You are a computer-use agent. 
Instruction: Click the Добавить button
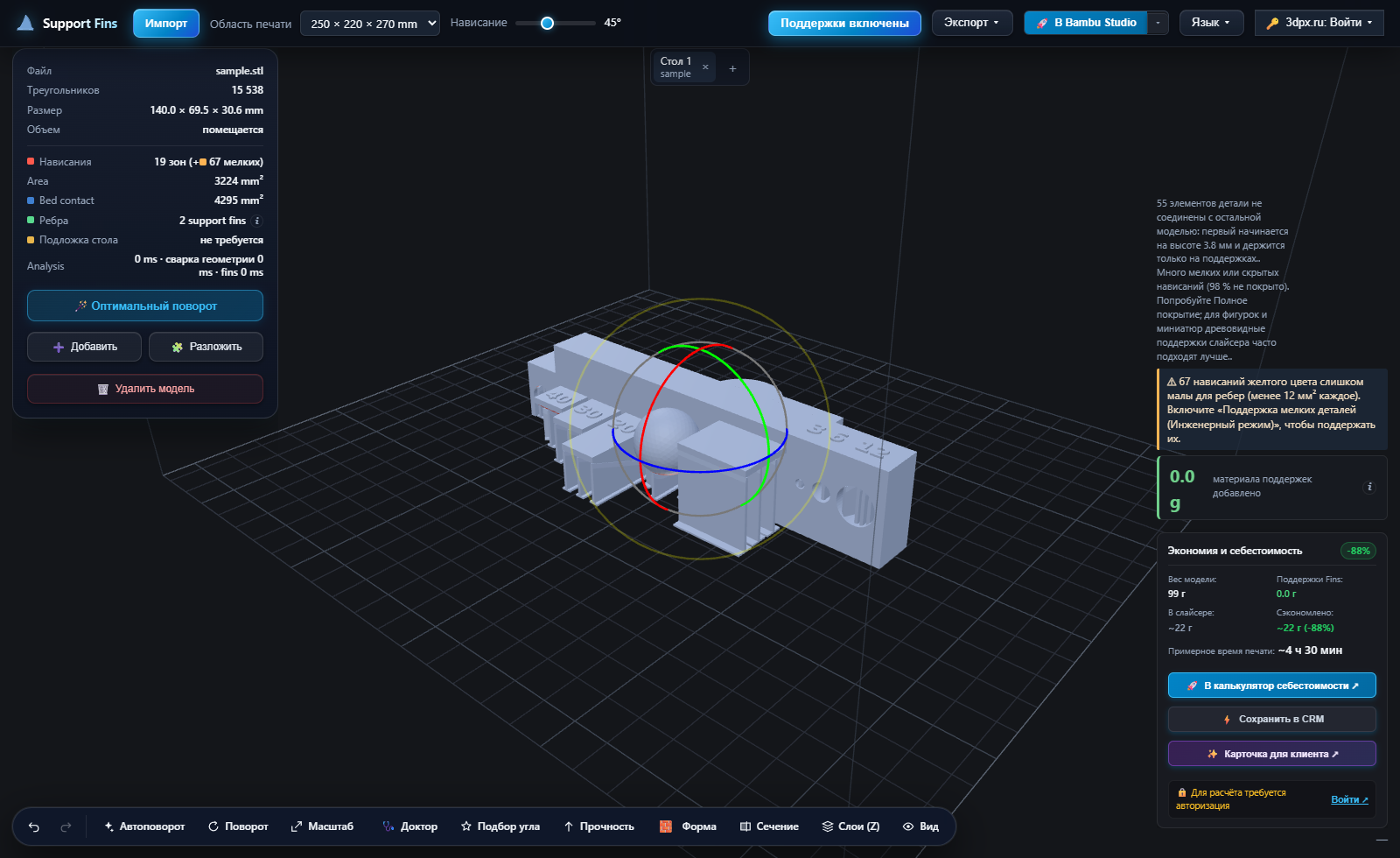(84, 347)
